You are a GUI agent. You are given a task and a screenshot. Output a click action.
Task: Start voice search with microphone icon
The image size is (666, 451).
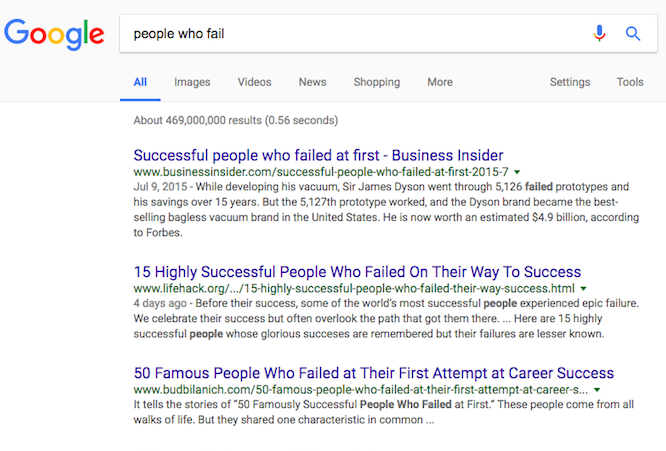(599, 33)
